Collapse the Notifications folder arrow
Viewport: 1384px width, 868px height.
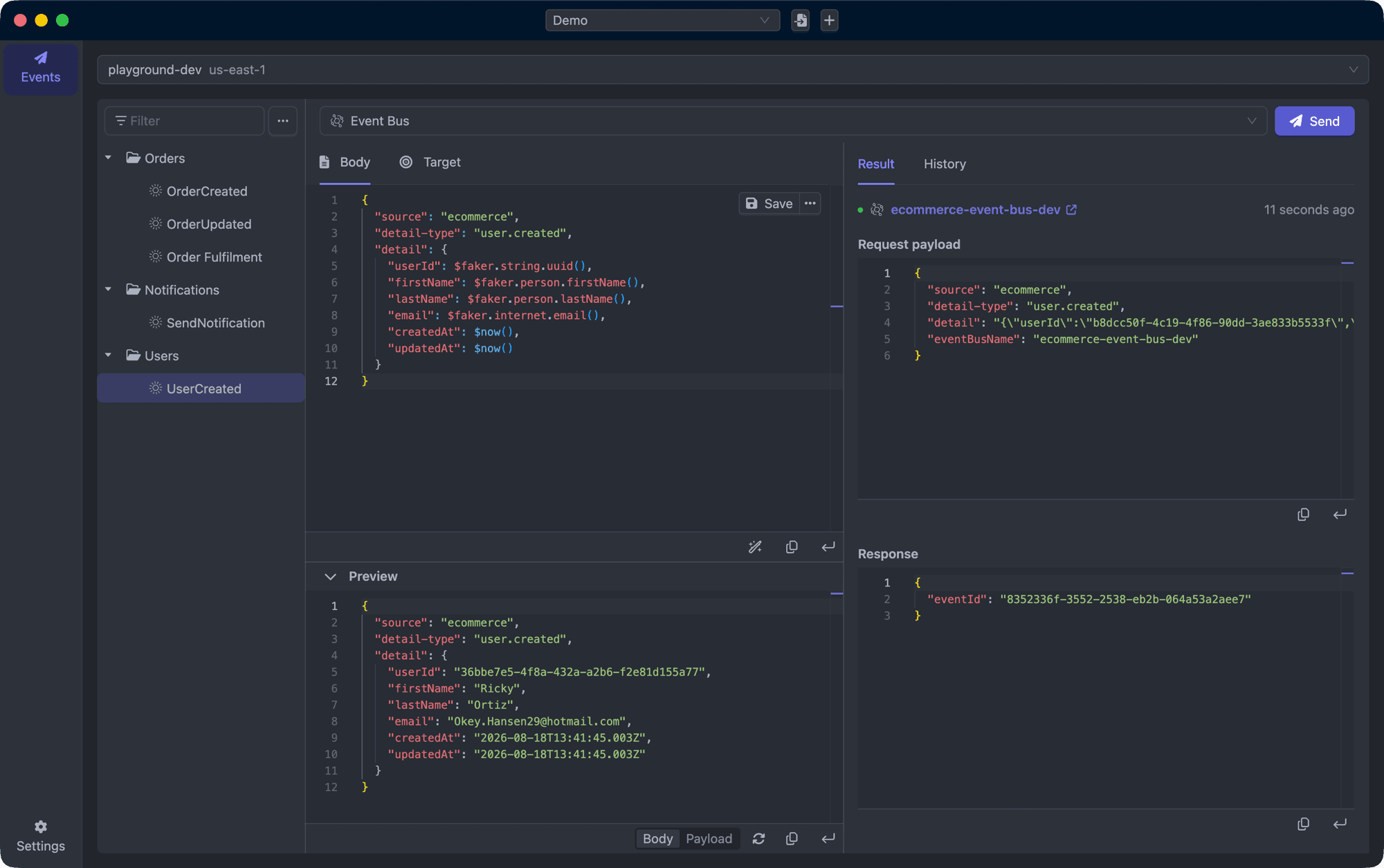coord(108,289)
